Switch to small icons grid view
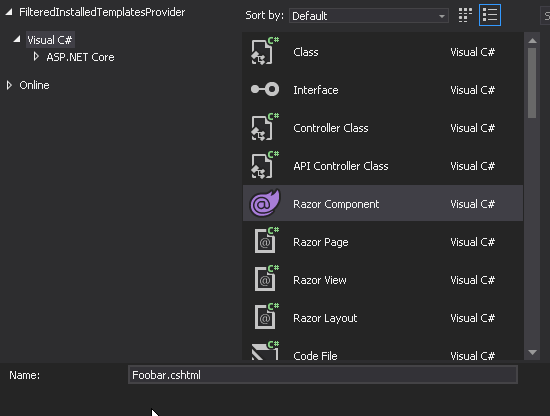The height and width of the screenshot is (416, 550). tap(465, 15)
